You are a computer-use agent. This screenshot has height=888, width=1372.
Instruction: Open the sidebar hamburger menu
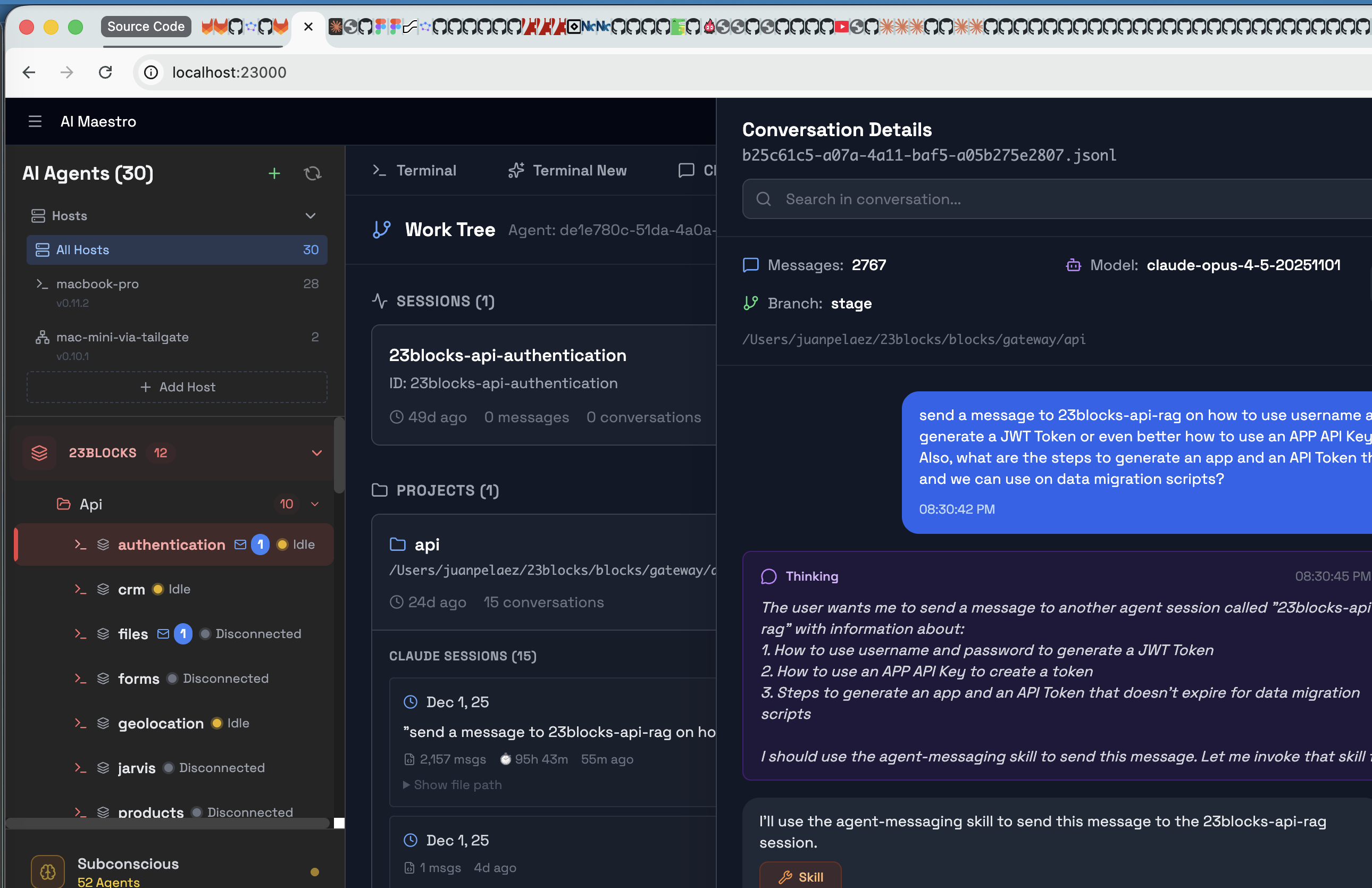(35, 121)
